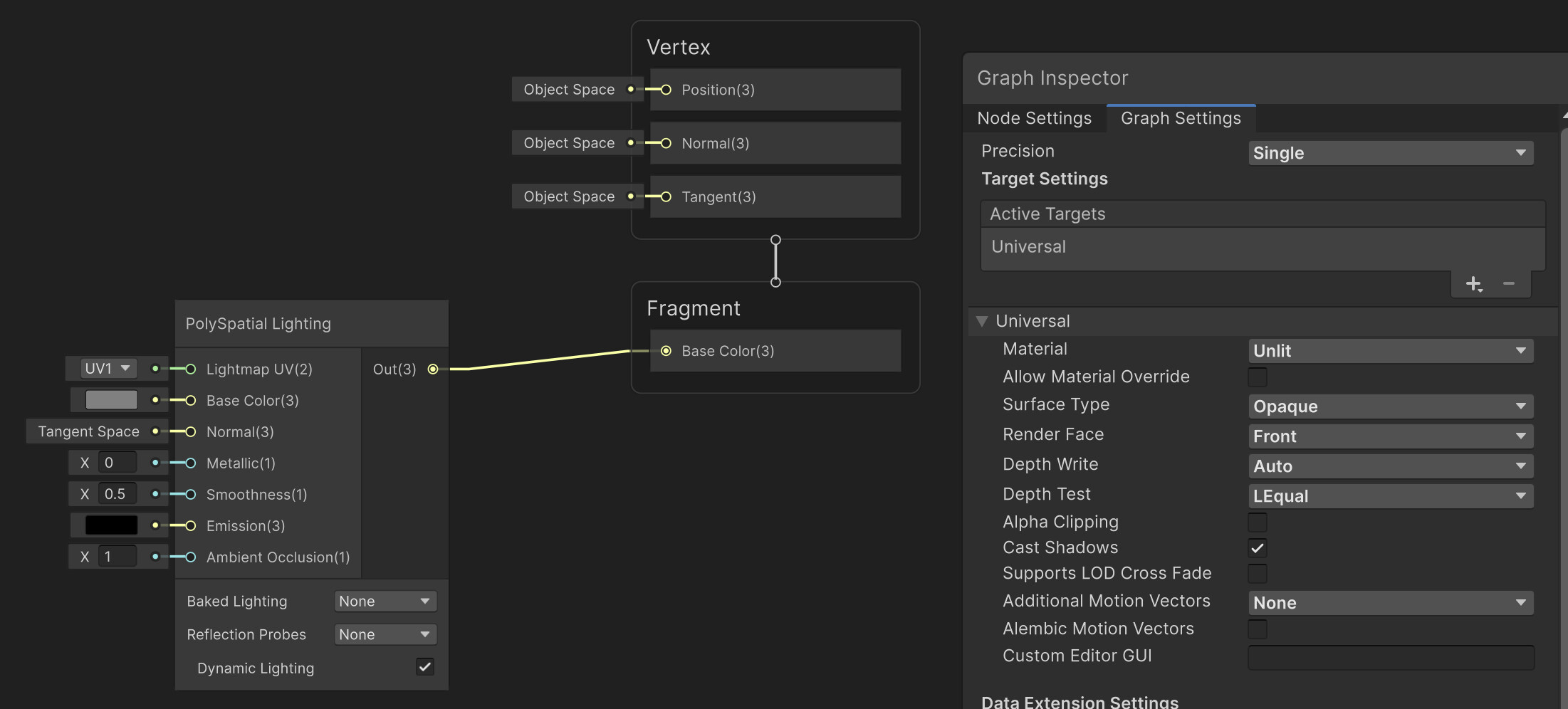Click the Out(3) output port on PolySpatial Lighting

433,369
